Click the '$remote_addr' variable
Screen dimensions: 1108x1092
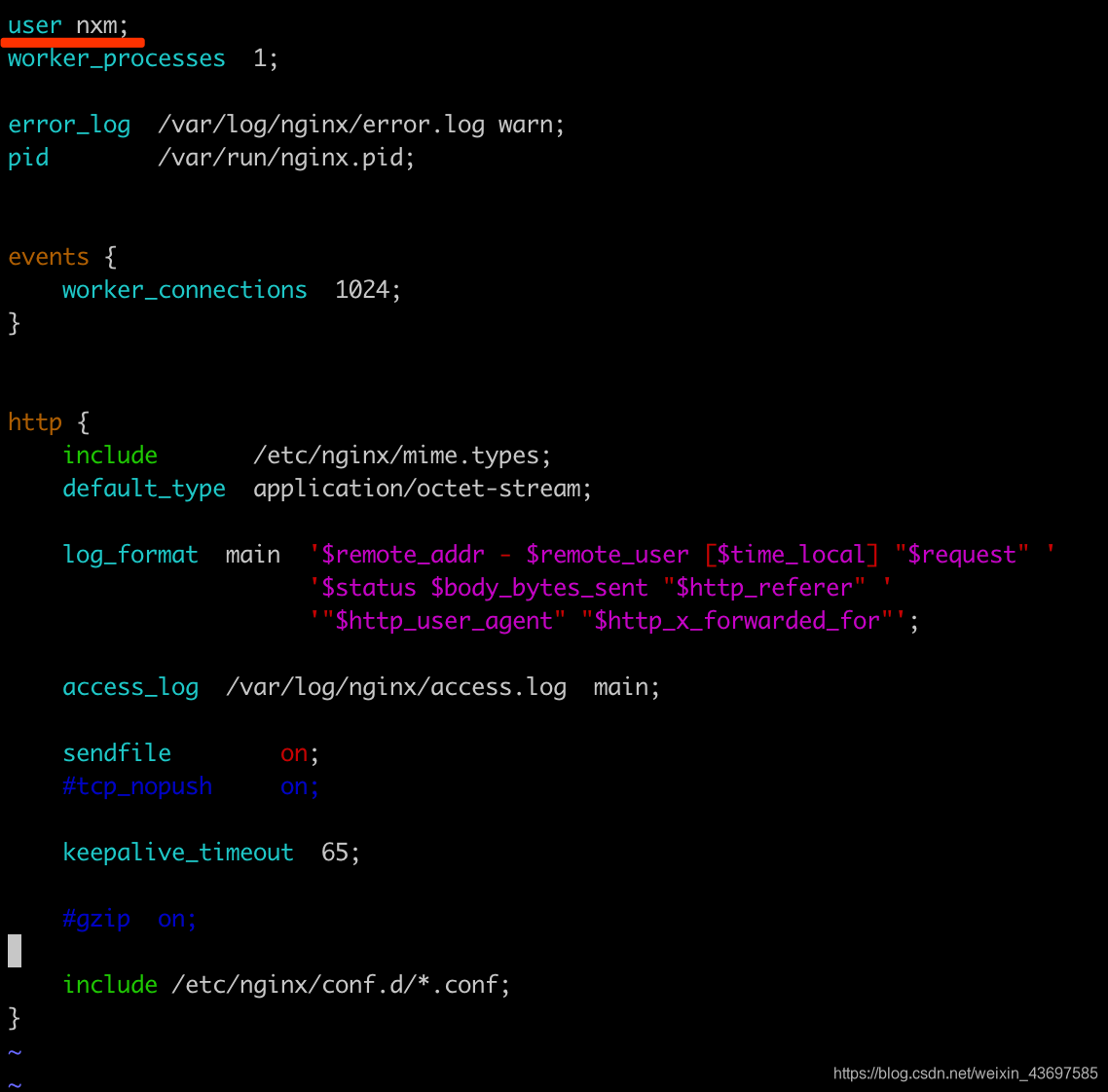pyautogui.click(x=403, y=555)
